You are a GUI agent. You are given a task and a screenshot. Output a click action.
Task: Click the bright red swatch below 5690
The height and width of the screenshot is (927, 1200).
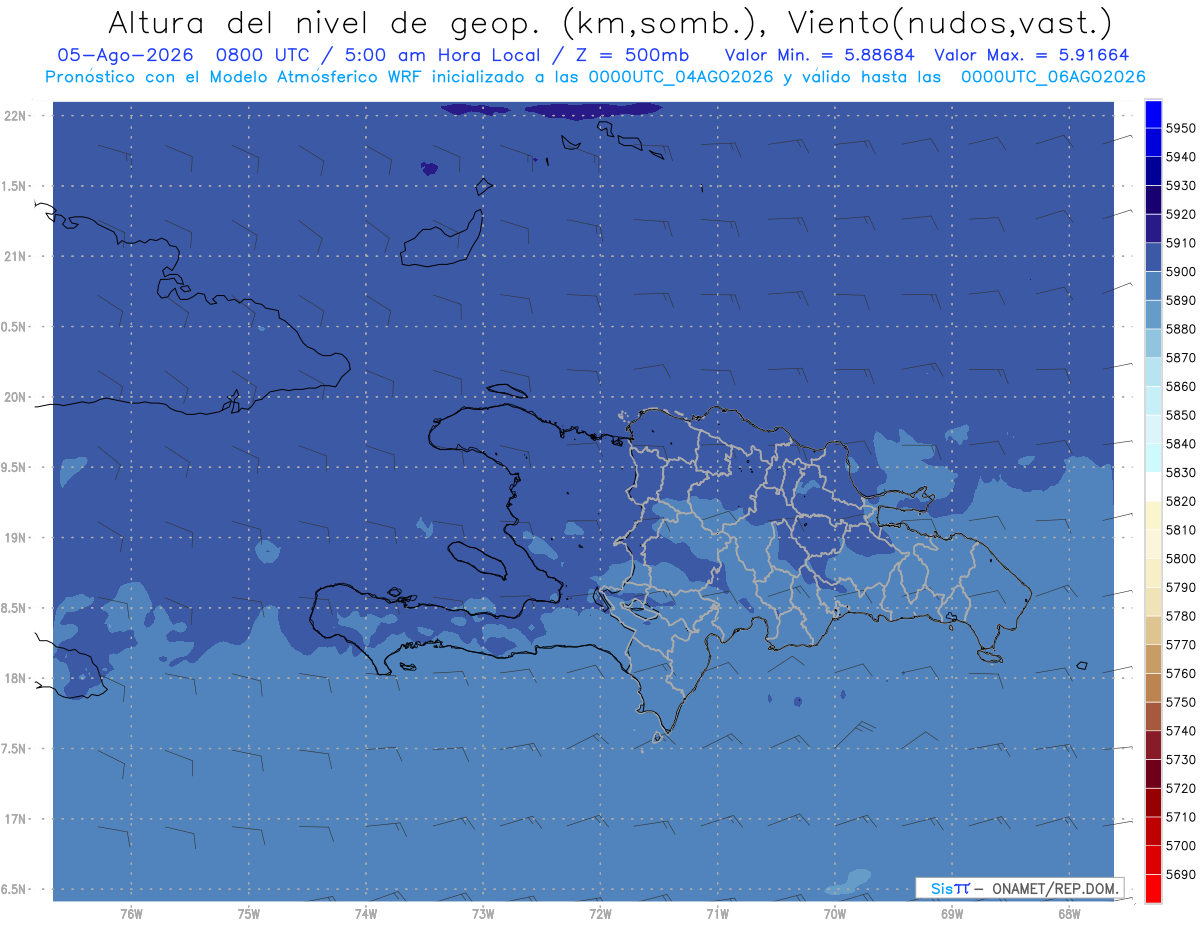click(1152, 888)
